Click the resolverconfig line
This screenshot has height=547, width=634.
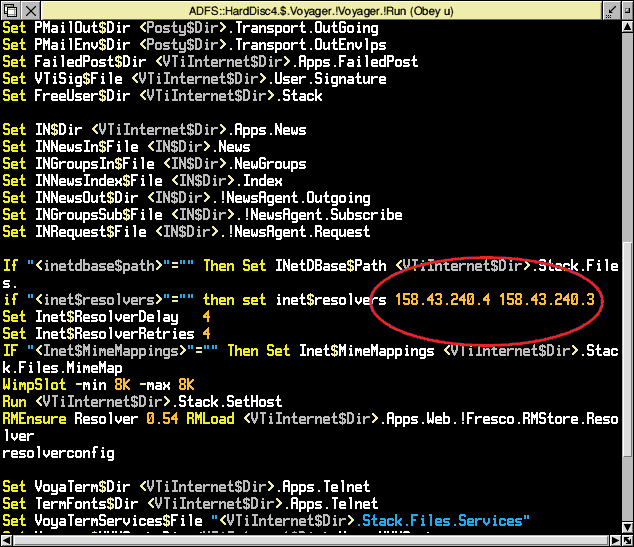[x=58, y=452]
